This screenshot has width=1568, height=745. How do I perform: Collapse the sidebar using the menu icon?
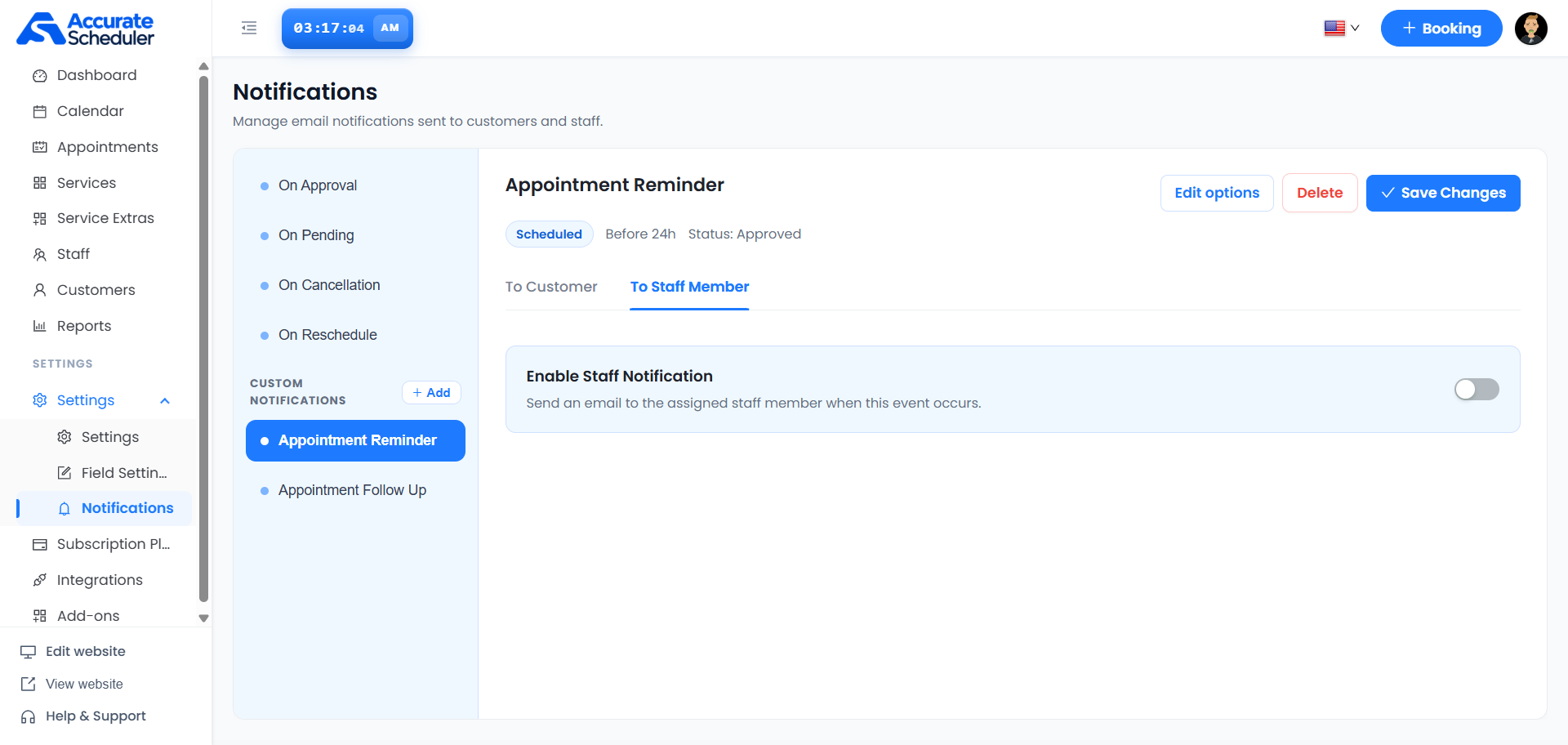[249, 29]
